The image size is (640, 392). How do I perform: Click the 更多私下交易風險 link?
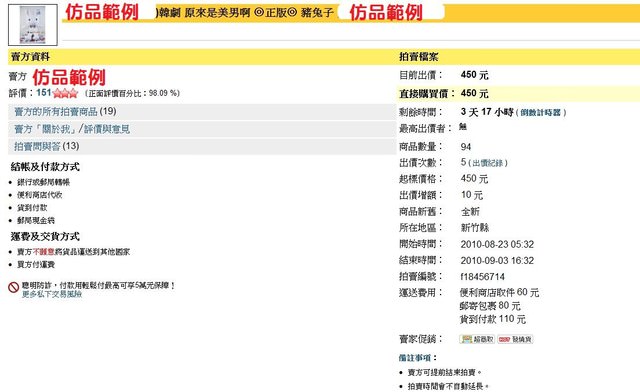click(52, 294)
